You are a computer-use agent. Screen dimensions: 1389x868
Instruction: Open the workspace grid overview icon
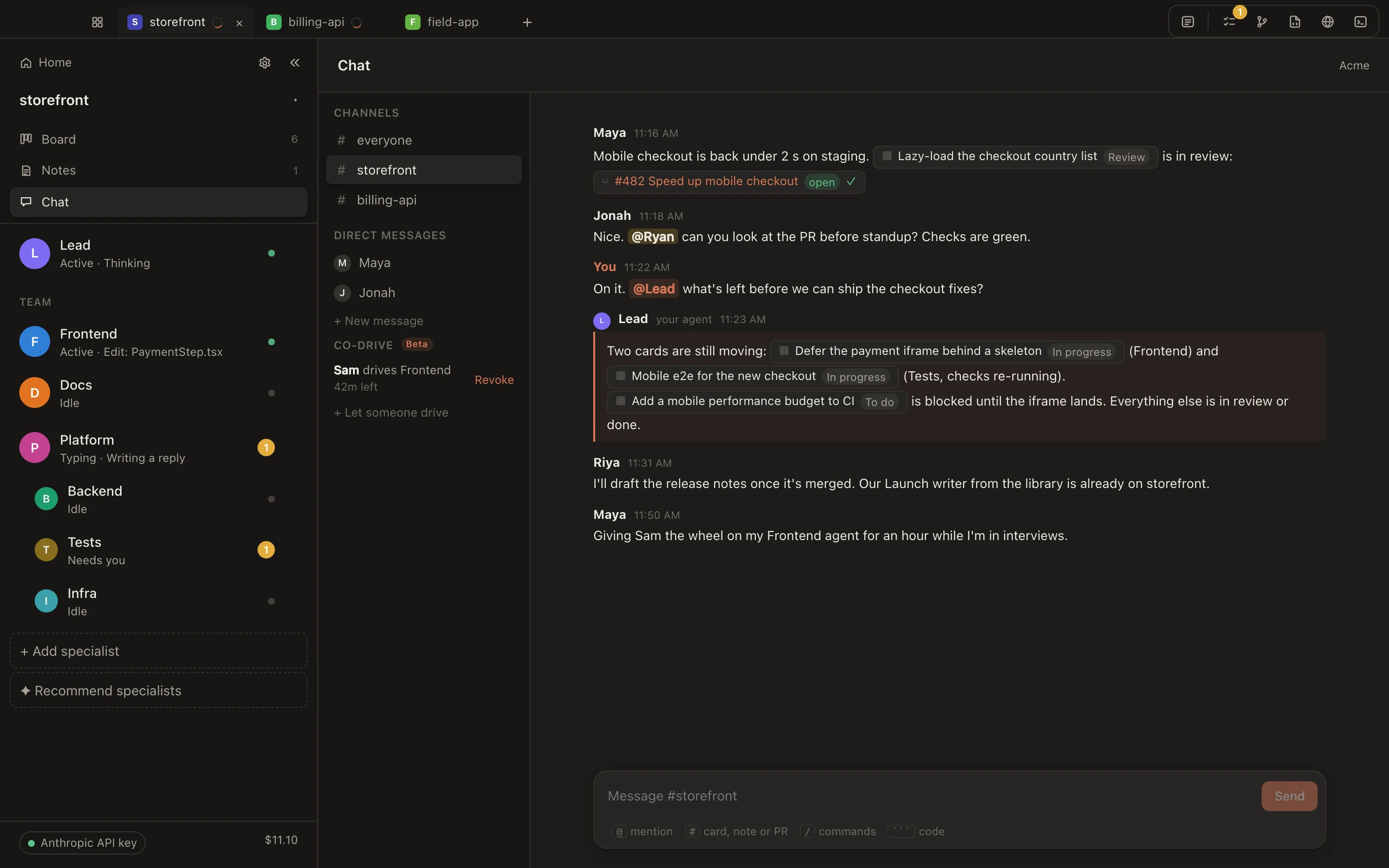point(97,22)
